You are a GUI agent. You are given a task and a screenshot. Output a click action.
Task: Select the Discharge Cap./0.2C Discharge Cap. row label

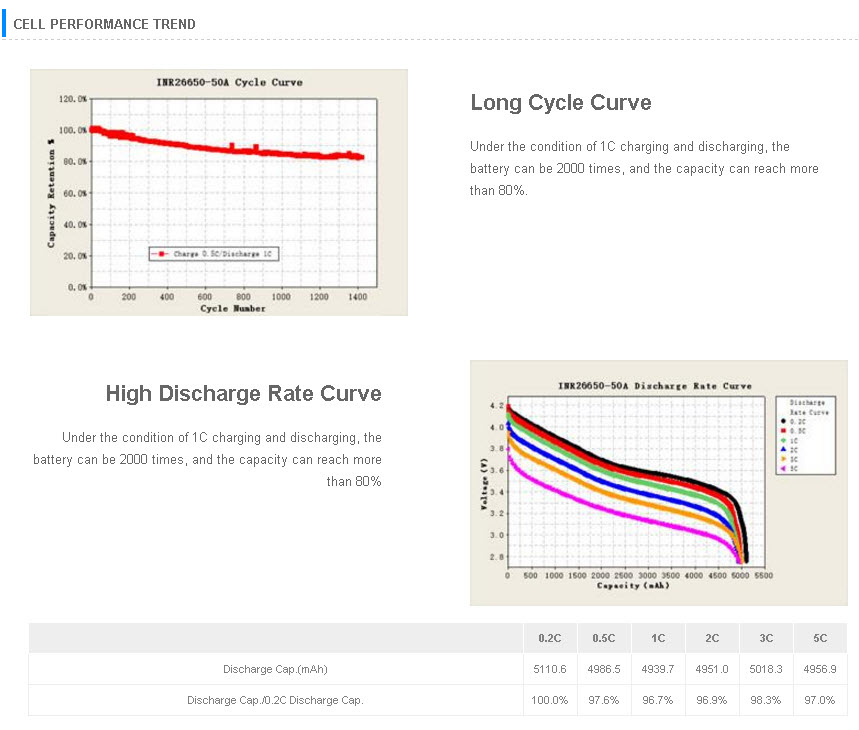pyautogui.click(x=275, y=700)
